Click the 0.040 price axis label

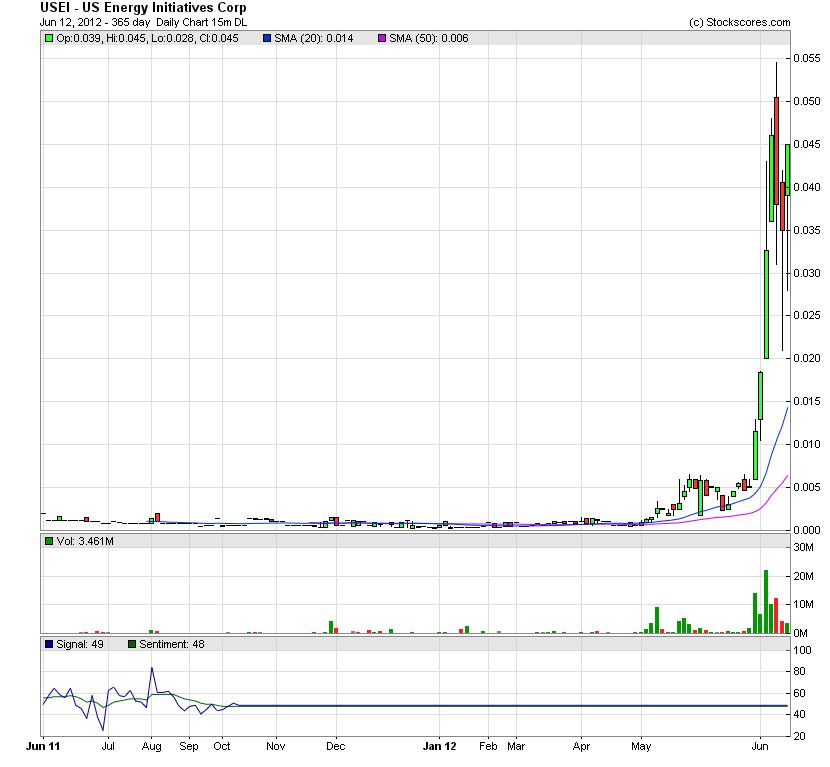(807, 187)
